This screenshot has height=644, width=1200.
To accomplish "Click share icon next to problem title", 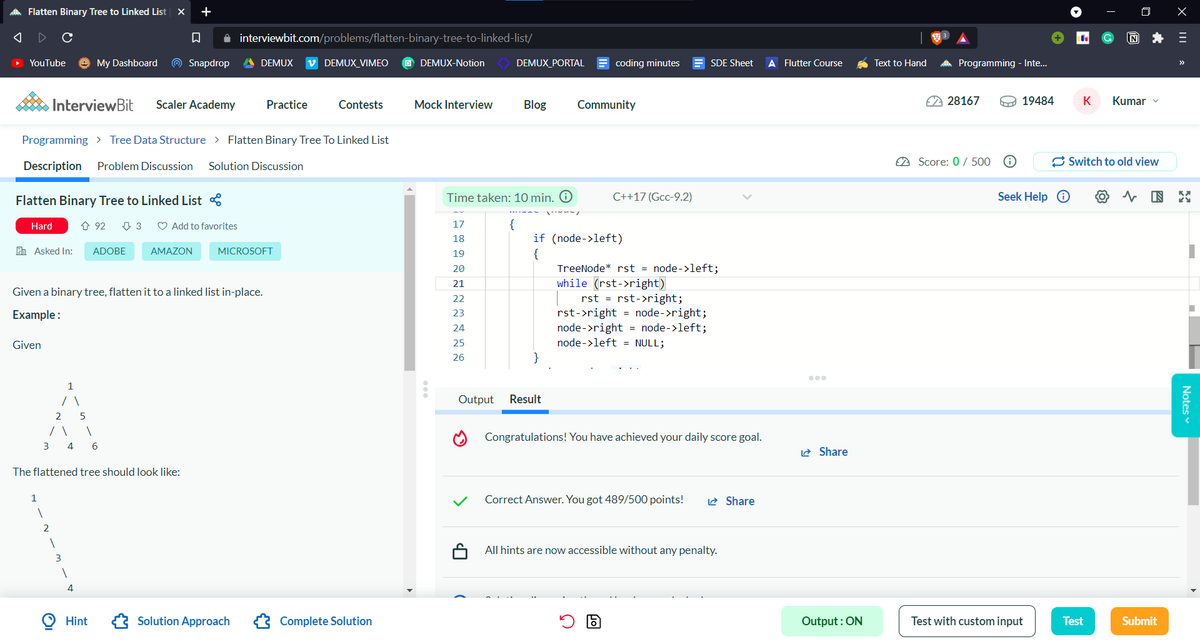I will (x=215, y=200).
